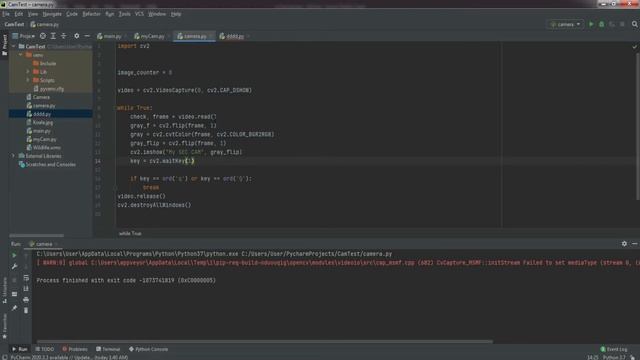Collapse the venv folder
The image size is (640, 360).
click(20, 55)
